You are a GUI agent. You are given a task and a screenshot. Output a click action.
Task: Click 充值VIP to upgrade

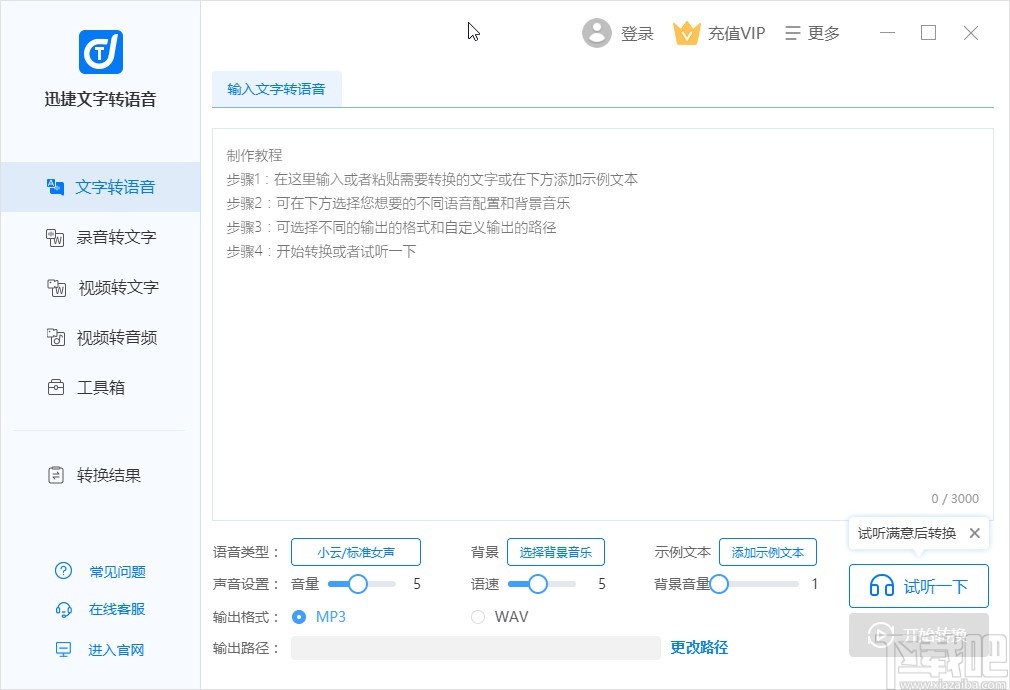click(719, 32)
